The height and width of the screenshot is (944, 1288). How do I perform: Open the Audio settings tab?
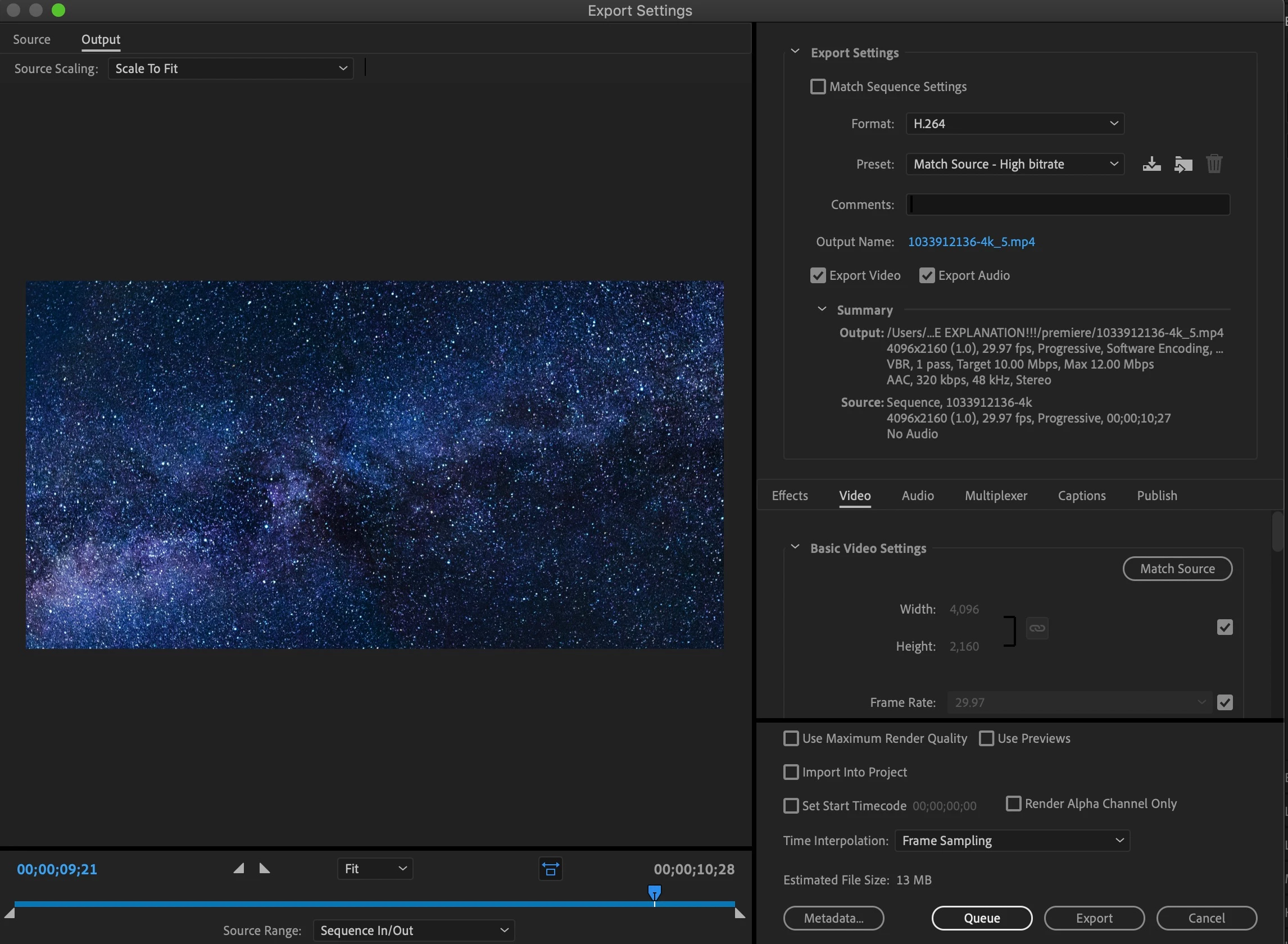917,496
